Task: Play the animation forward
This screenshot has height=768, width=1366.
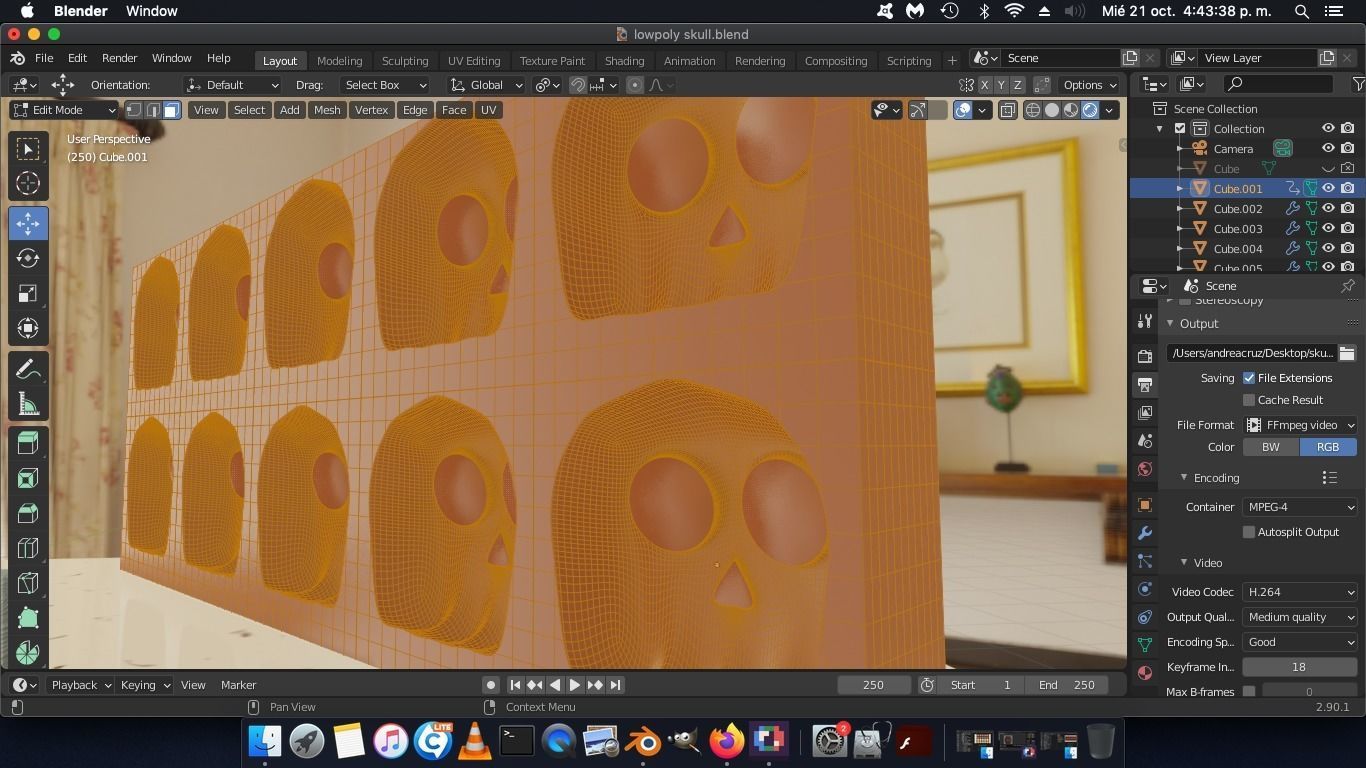Action: click(575, 685)
